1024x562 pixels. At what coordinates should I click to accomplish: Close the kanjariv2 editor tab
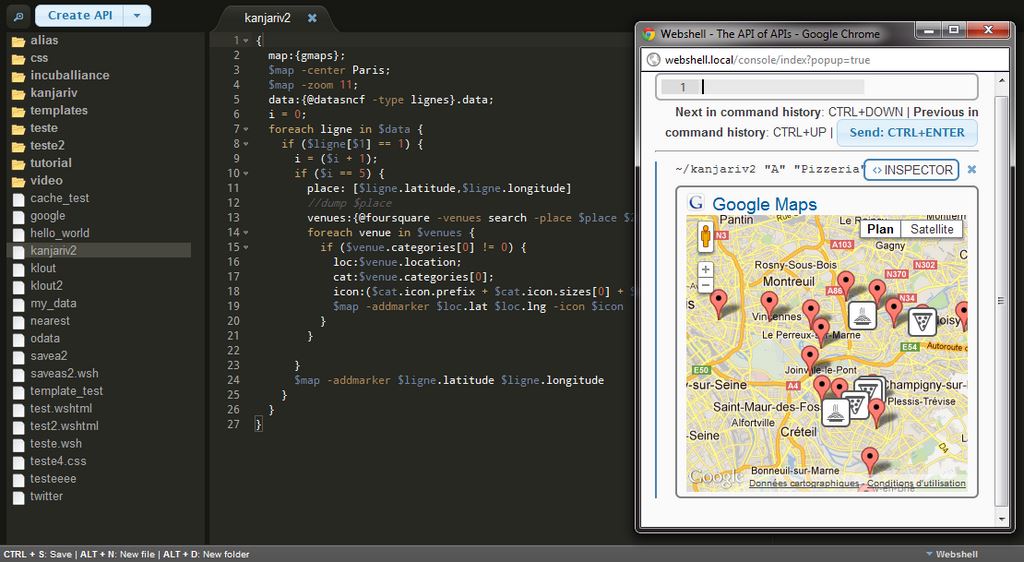coord(312,18)
